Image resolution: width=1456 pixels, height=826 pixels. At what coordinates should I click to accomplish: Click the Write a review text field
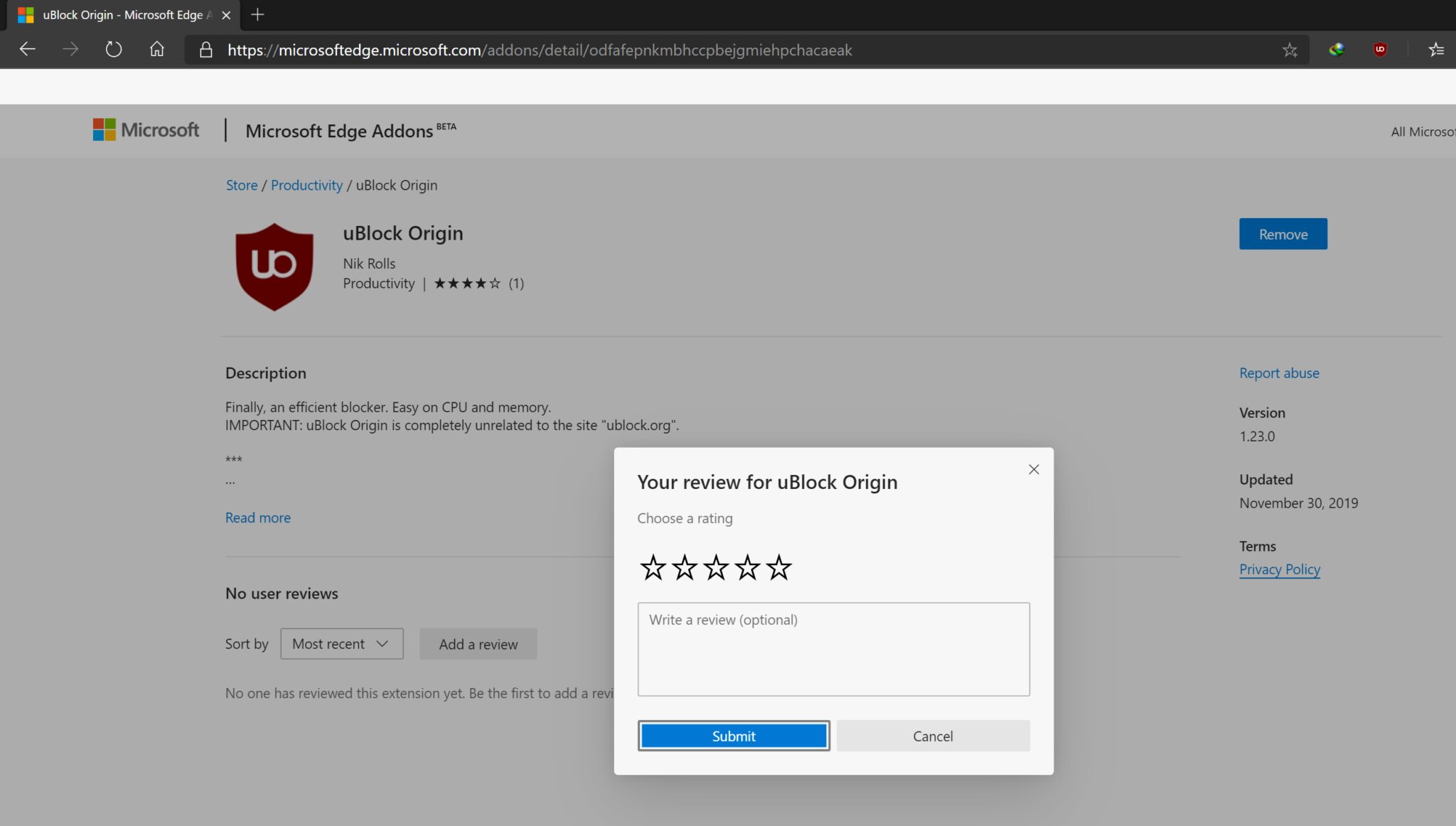point(833,649)
